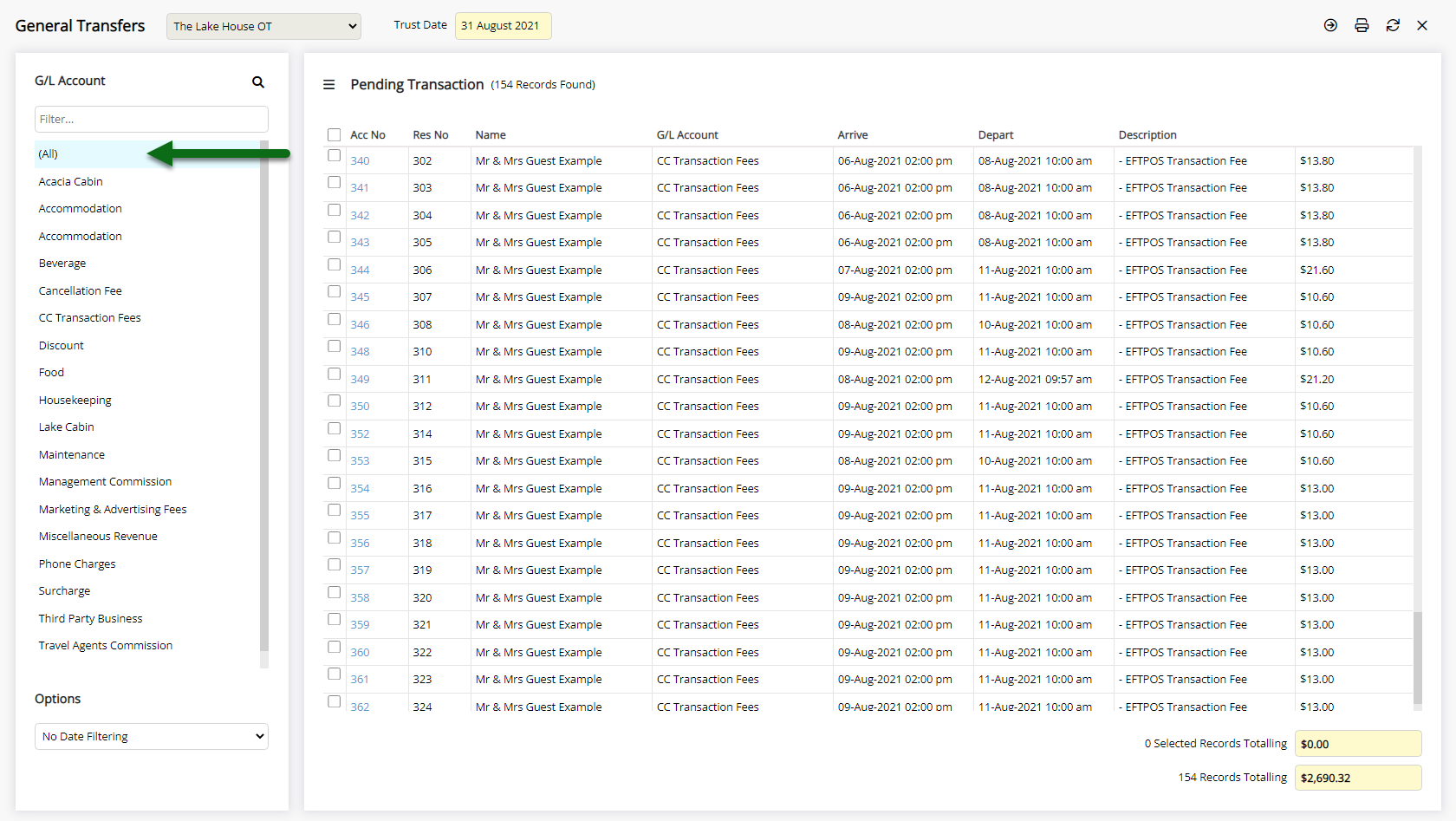Check the row for account 341
Image resolution: width=1456 pixels, height=821 pixels.
[x=334, y=182]
